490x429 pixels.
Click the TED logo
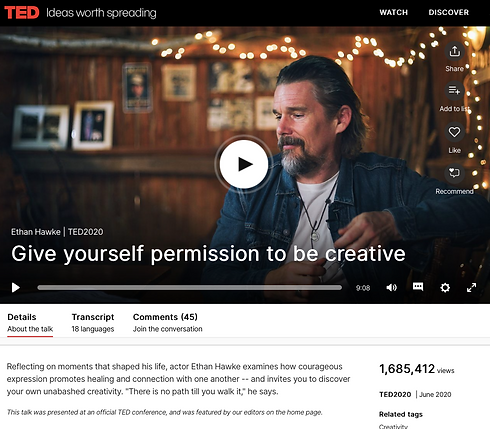point(22,13)
